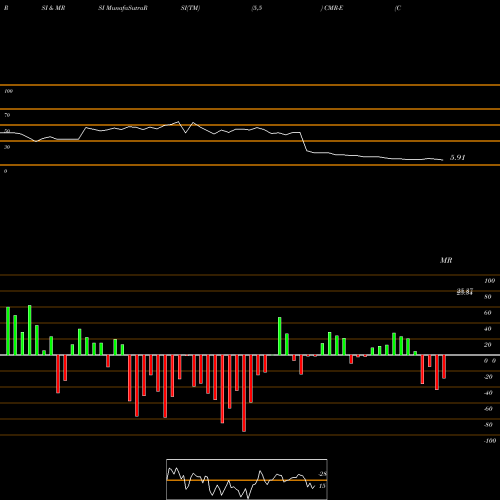Click the -100 axis label on the MR chart
Viewport: 500px width, 500px height.
[490, 441]
